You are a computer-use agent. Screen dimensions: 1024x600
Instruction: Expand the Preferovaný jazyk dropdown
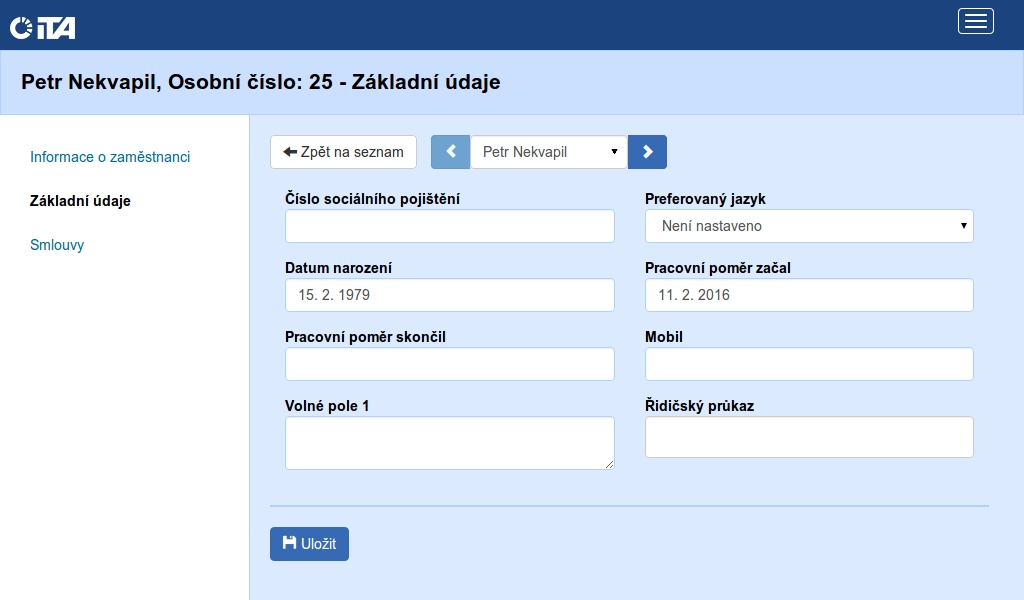click(808, 226)
